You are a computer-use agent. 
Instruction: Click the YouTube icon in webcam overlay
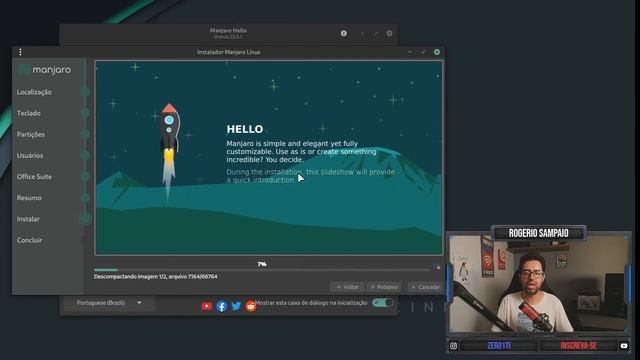(624, 346)
